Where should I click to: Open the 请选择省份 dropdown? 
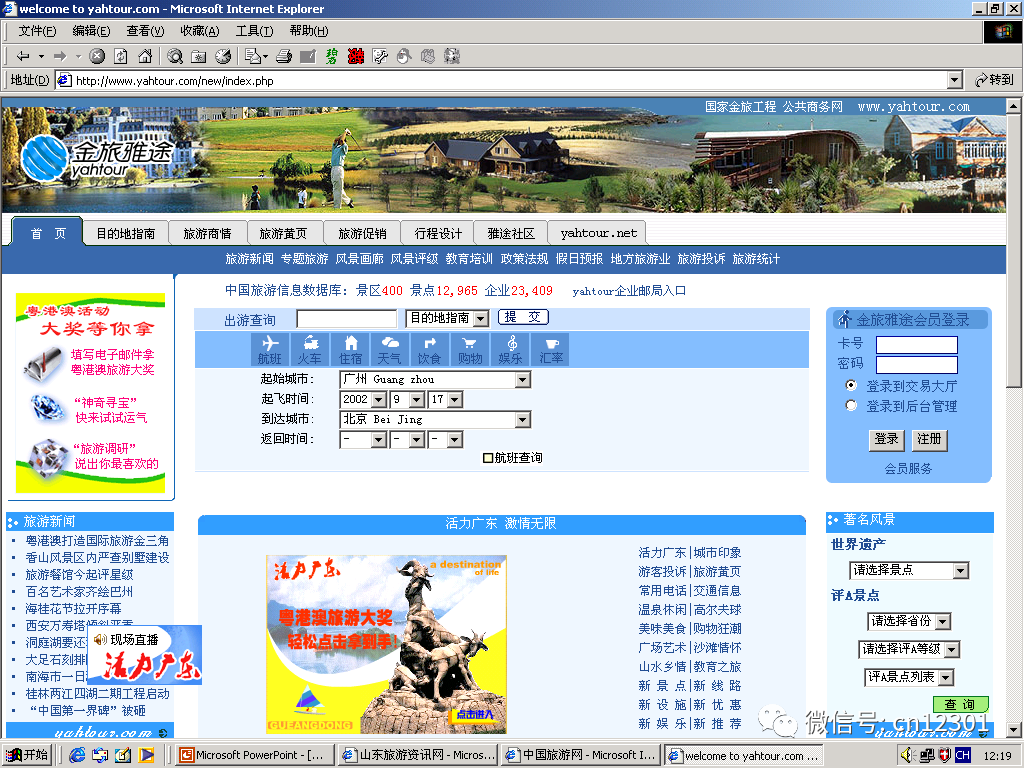coord(942,622)
